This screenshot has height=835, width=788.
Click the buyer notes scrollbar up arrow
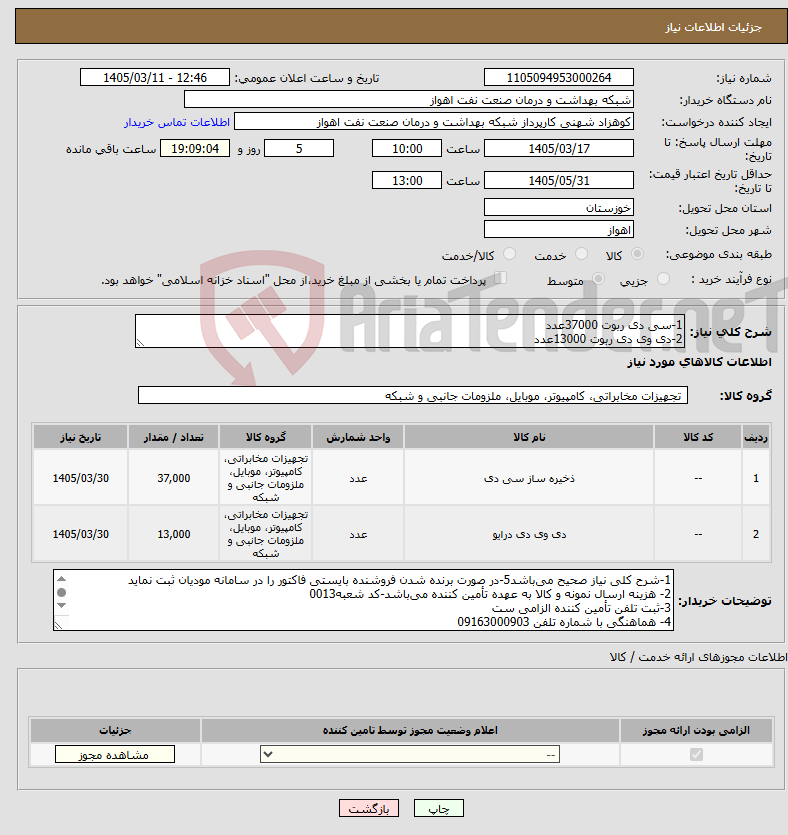(x=62, y=579)
